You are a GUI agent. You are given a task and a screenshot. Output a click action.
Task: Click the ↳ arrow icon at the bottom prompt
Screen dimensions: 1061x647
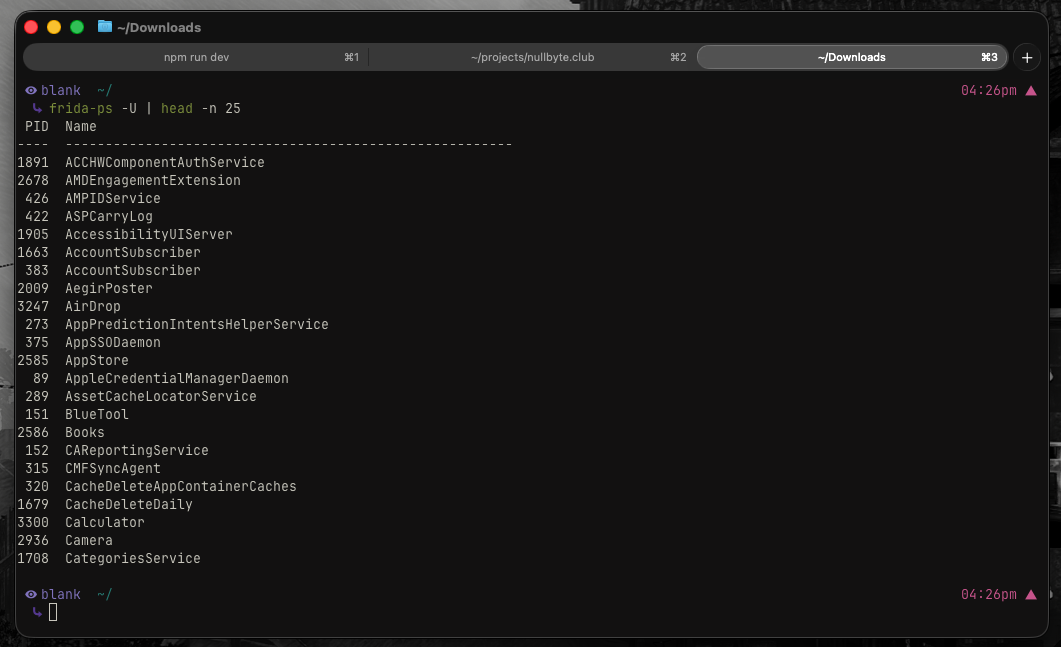pyautogui.click(x=36, y=611)
